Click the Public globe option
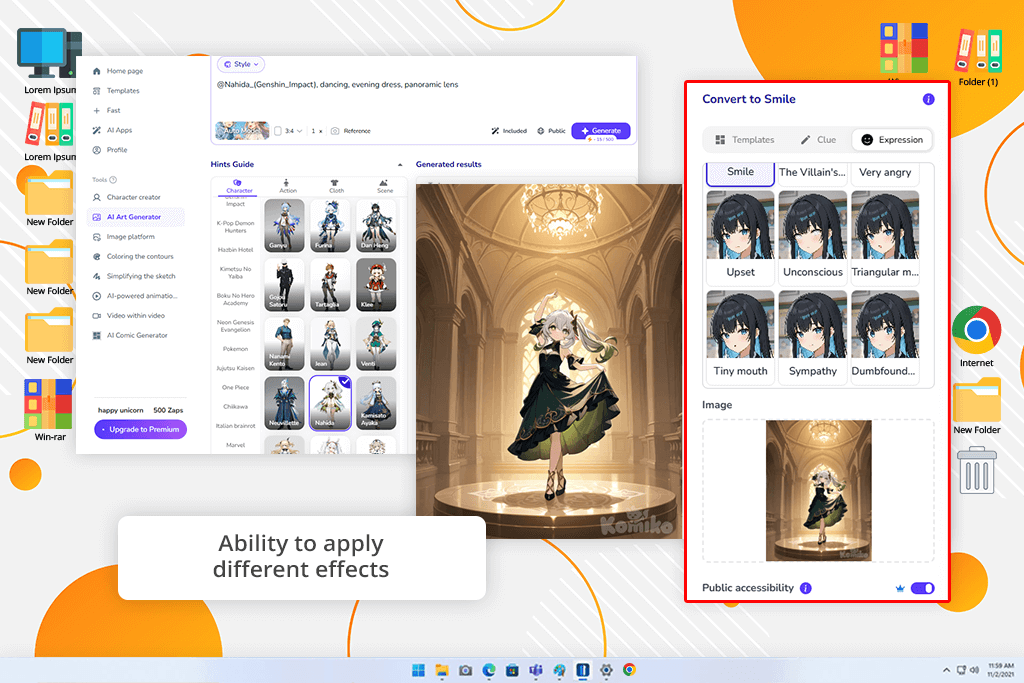1024x683 pixels. click(x=551, y=131)
